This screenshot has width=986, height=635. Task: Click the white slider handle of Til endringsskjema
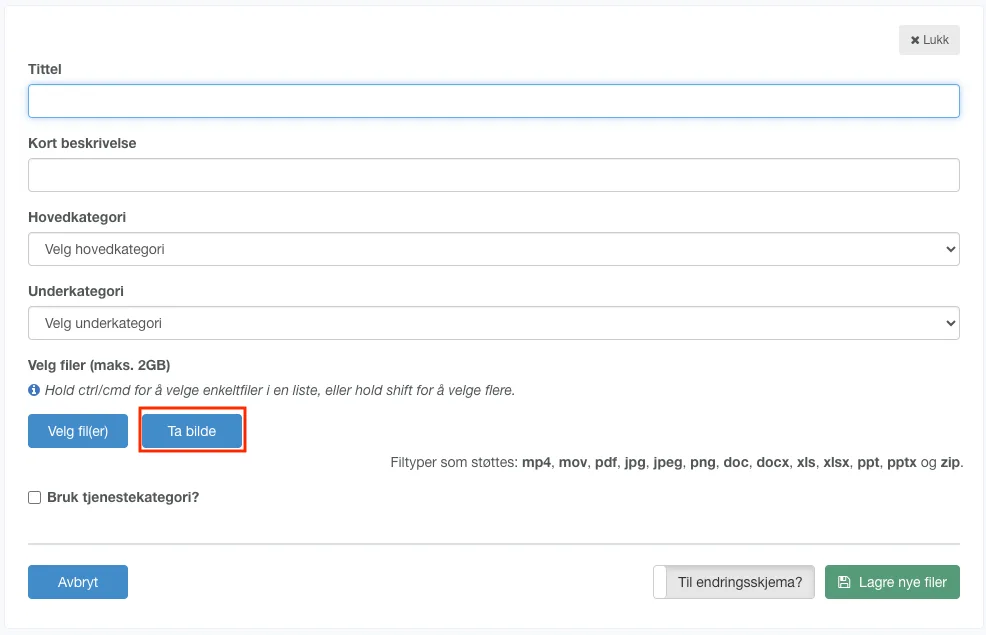pyautogui.click(x=660, y=582)
